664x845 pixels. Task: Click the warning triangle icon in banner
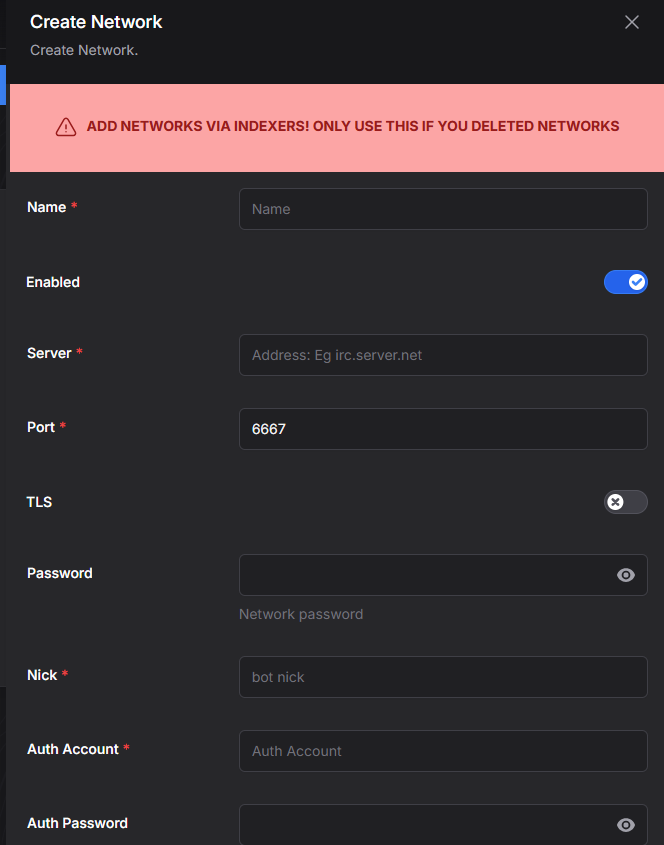(66, 127)
